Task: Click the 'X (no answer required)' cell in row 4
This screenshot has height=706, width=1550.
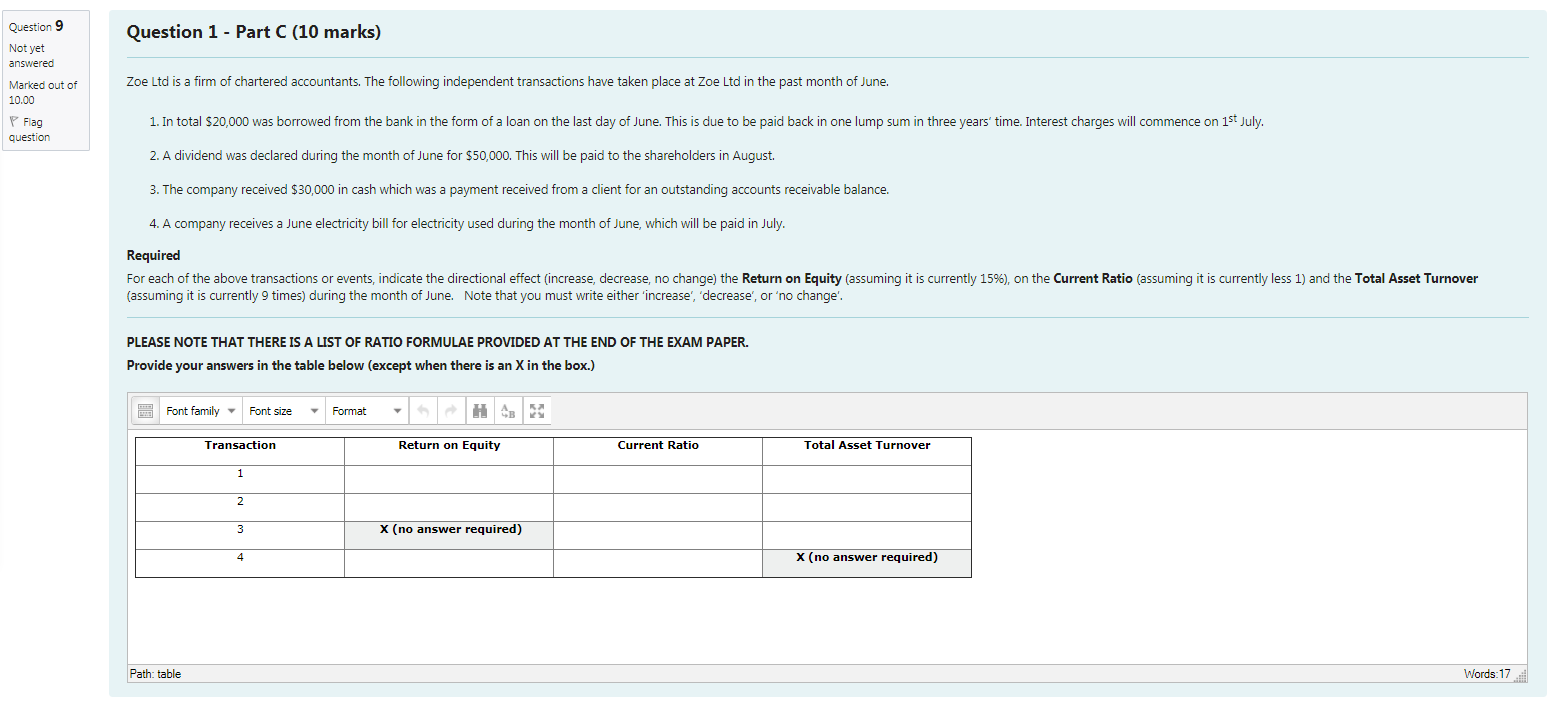Action: pyautogui.click(x=867, y=564)
